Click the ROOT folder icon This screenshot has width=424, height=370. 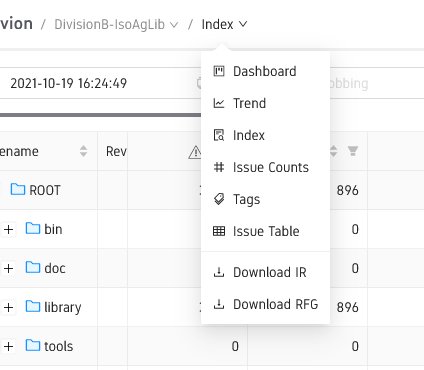tap(18, 189)
